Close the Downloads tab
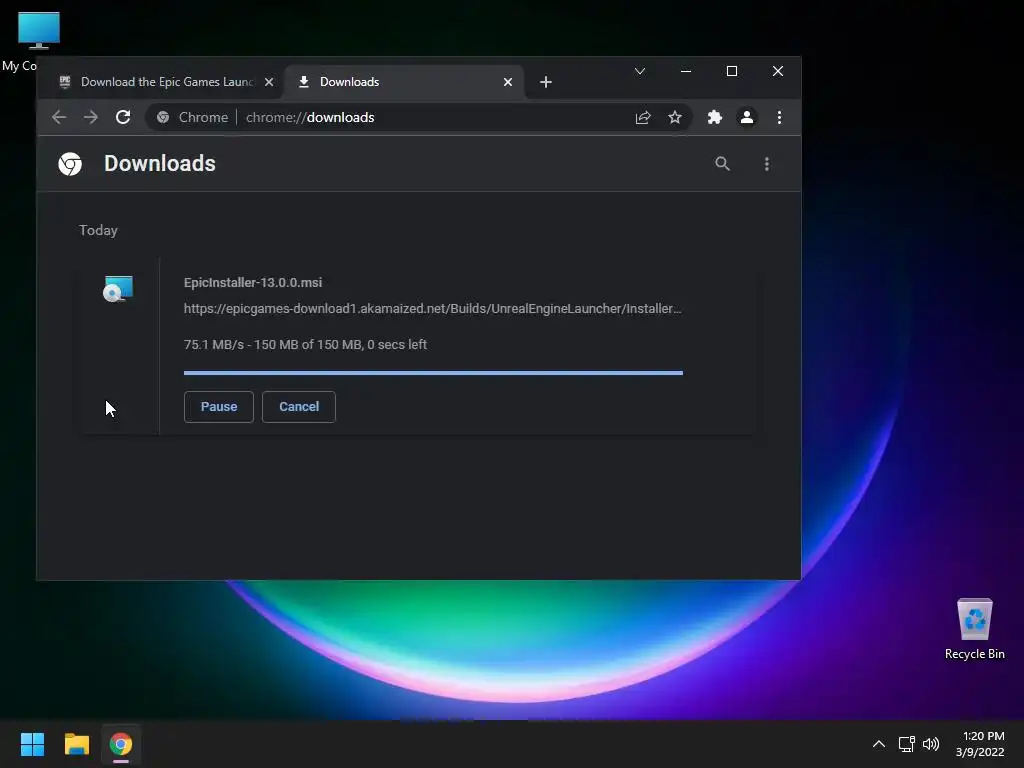Image resolution: width=1024 pixels, height=768 pixels. (508, 82)
